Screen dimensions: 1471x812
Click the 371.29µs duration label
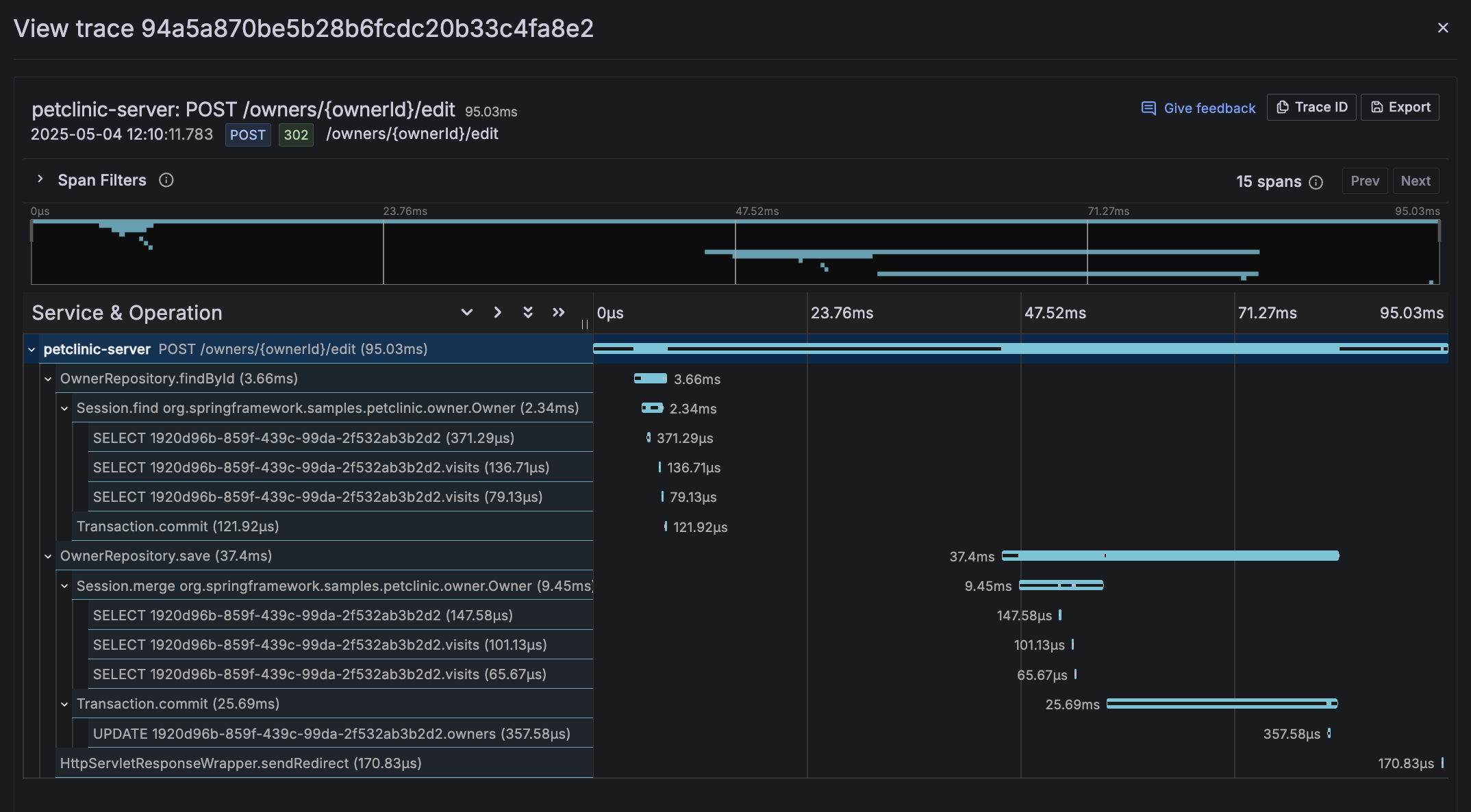click(x=685, y=438)
